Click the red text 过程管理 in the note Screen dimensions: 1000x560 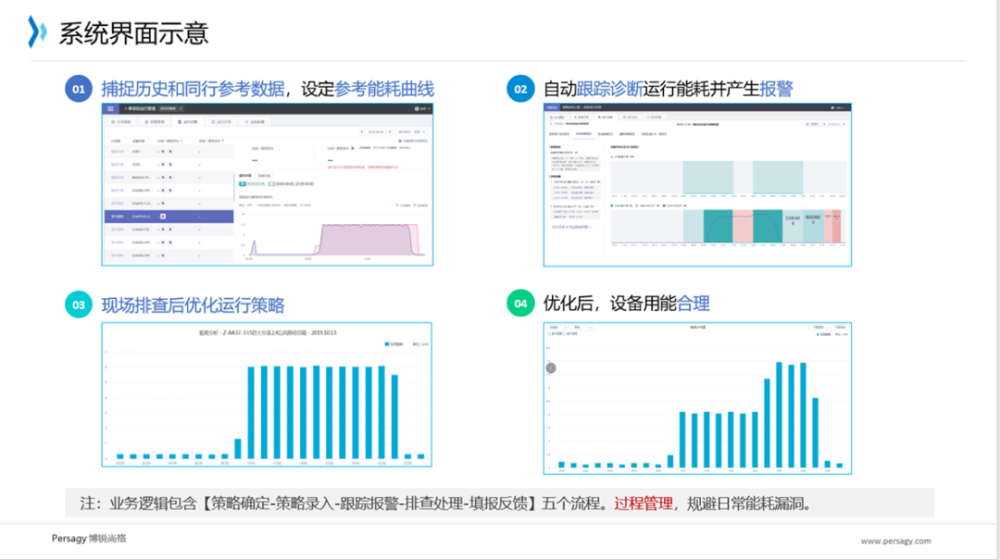(643, 503)
